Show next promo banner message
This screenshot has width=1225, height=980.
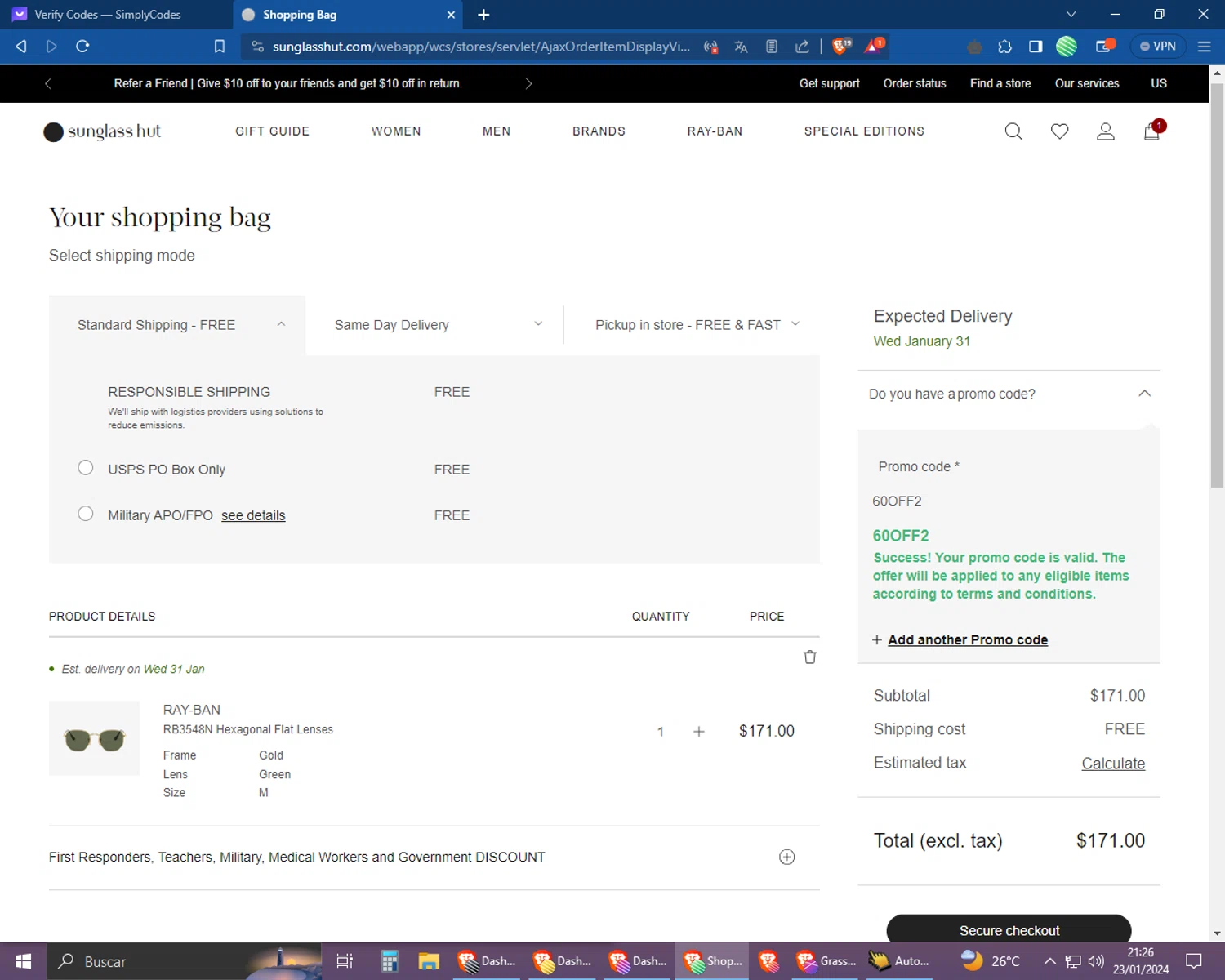pos(528,83)
